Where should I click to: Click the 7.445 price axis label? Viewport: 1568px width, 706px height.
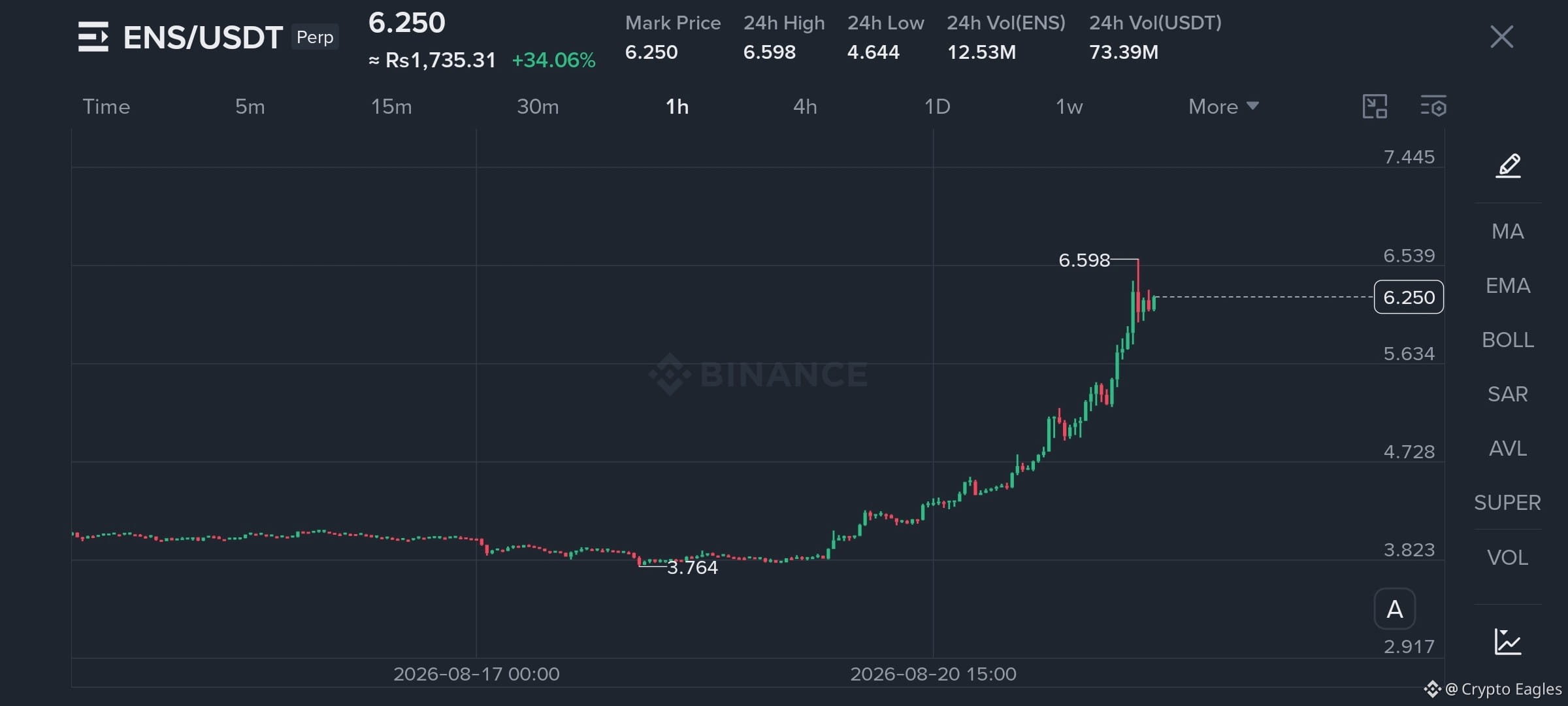coord(1409,157)
